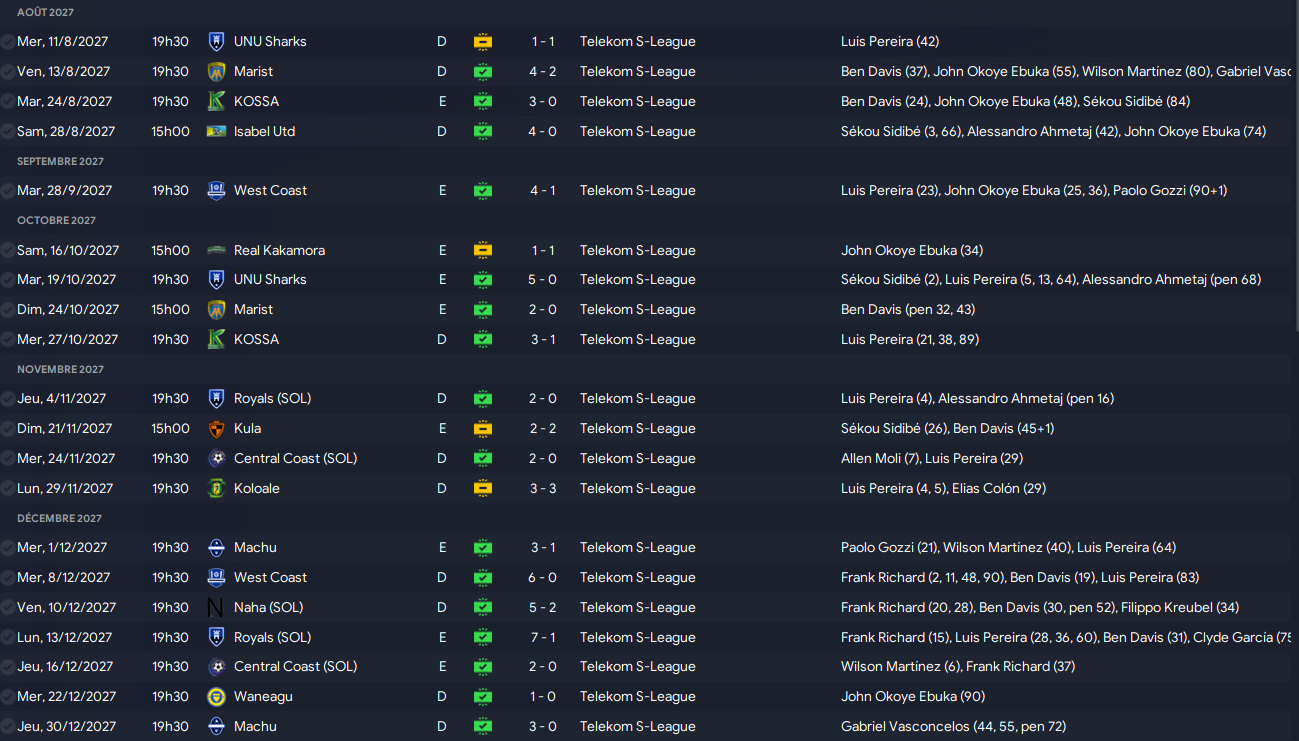Image resolution: width=1299 pixels, height=741 pixels.
Task: Click the KOSSA green K badge on 24/8/2027
Action: pos(216,101)
